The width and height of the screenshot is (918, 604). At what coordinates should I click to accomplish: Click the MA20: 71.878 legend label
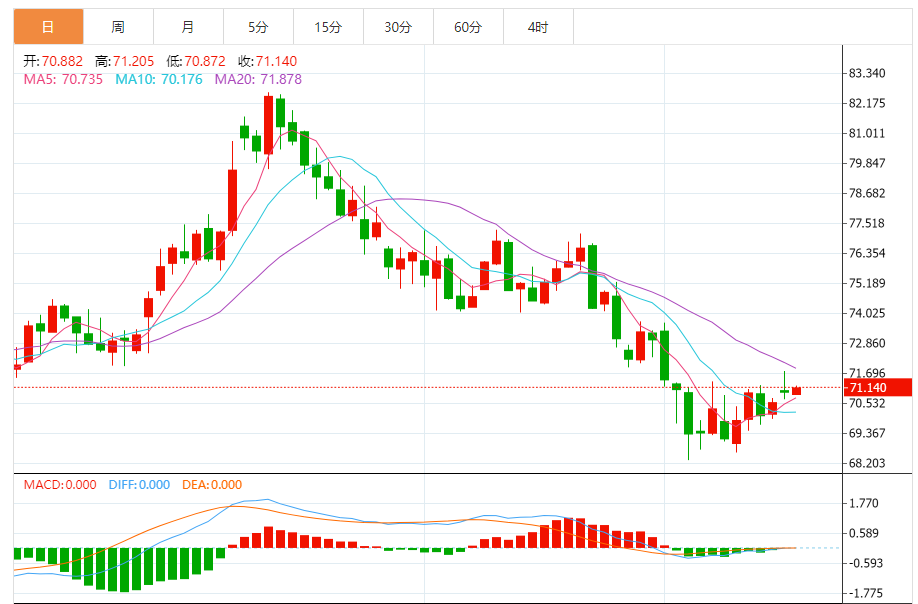(258, 80)
